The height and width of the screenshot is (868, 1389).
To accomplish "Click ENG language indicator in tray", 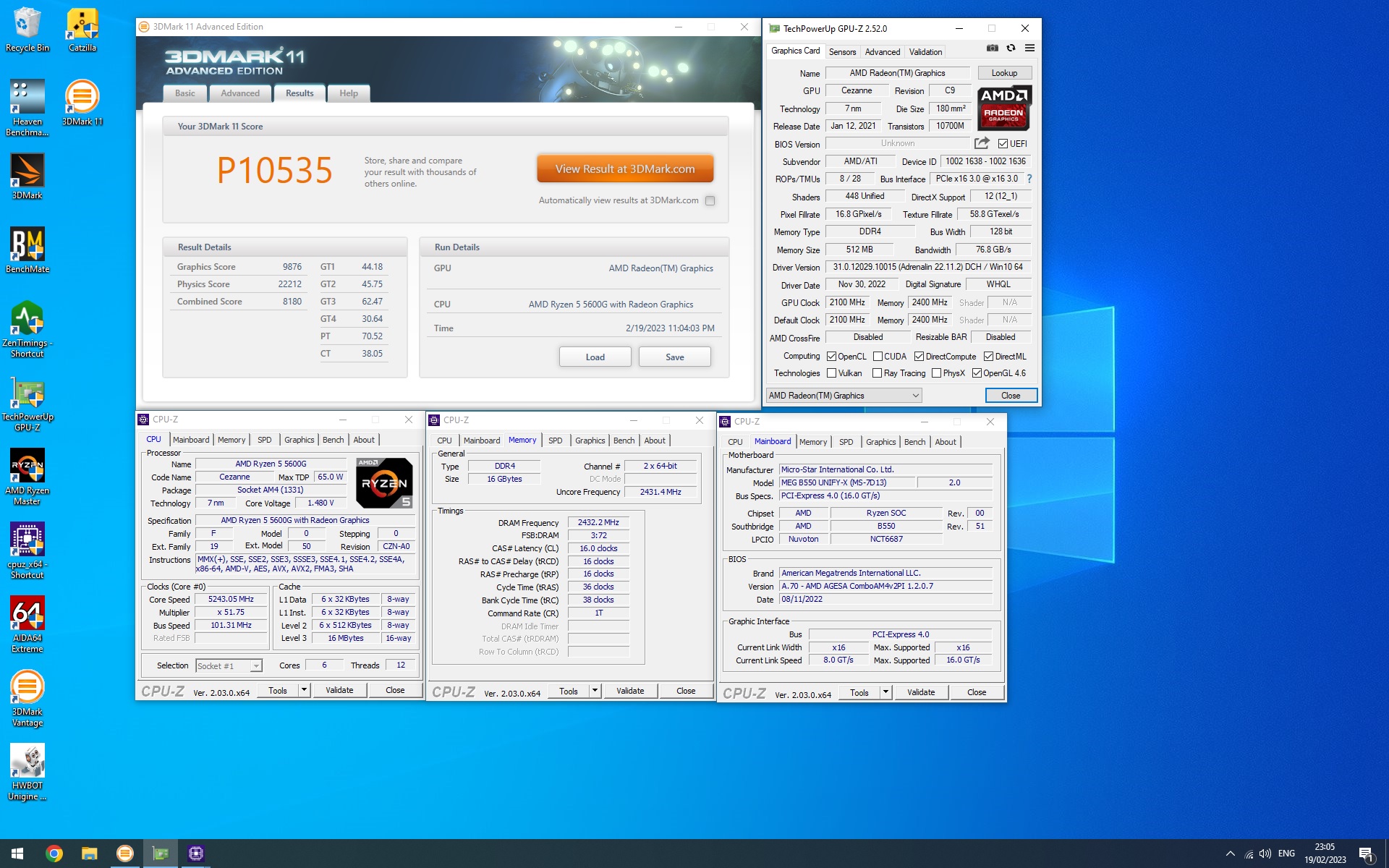I will click(1286, 854).
